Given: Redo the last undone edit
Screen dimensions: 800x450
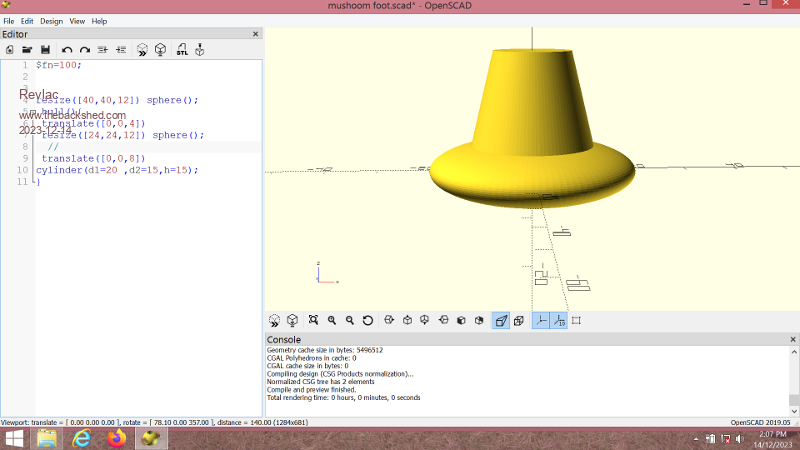Looking at the screenshot, I should tap(85, 49).
